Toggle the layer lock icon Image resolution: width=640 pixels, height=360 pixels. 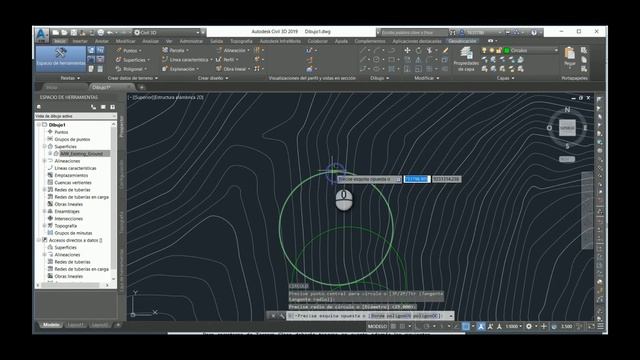tap(499, 51)
